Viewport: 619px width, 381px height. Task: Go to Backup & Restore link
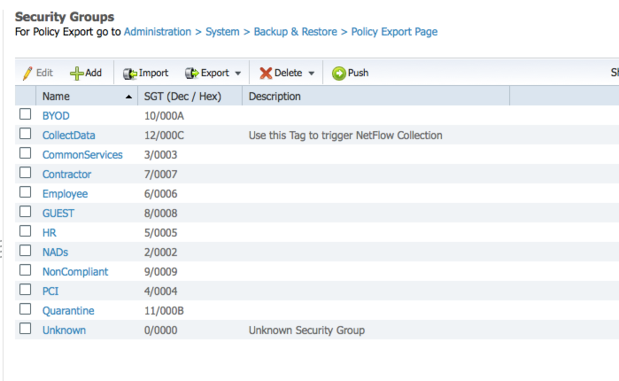click(x=295, y=32)
